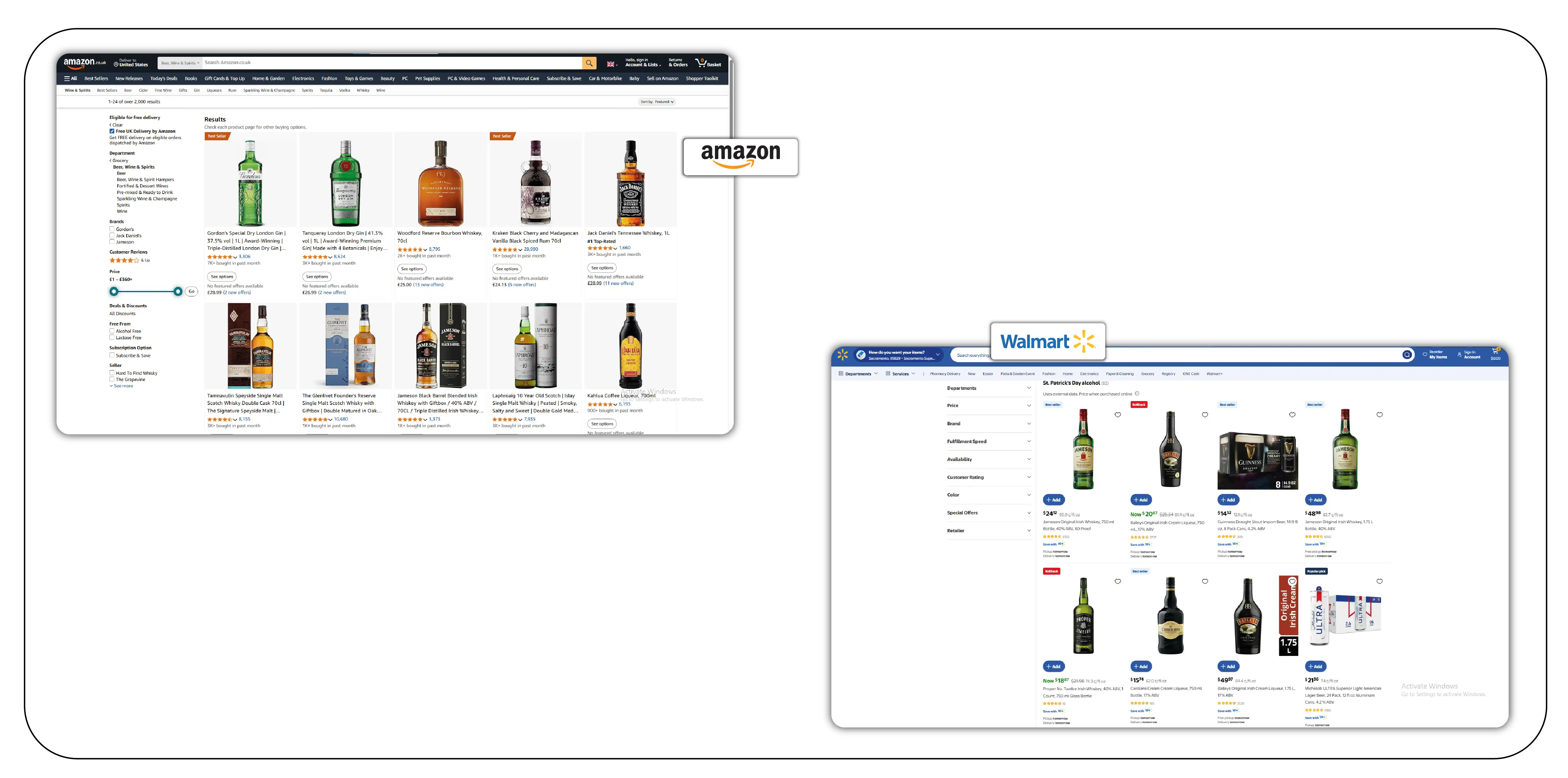Screen dimensions: 1568x778
Task: Click the right price range slider handle
Action: tap(178, 292)
